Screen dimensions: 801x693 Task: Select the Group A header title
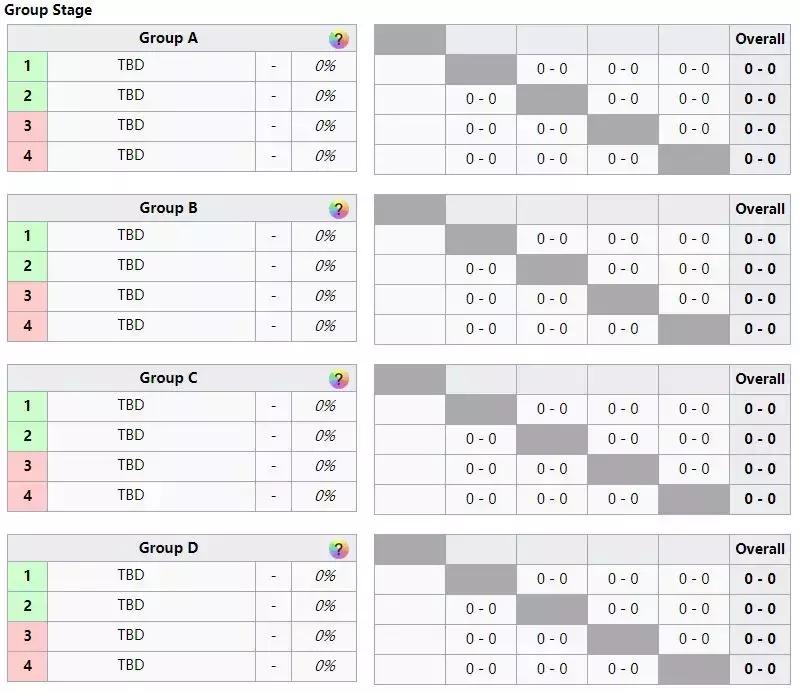[168, 38]
